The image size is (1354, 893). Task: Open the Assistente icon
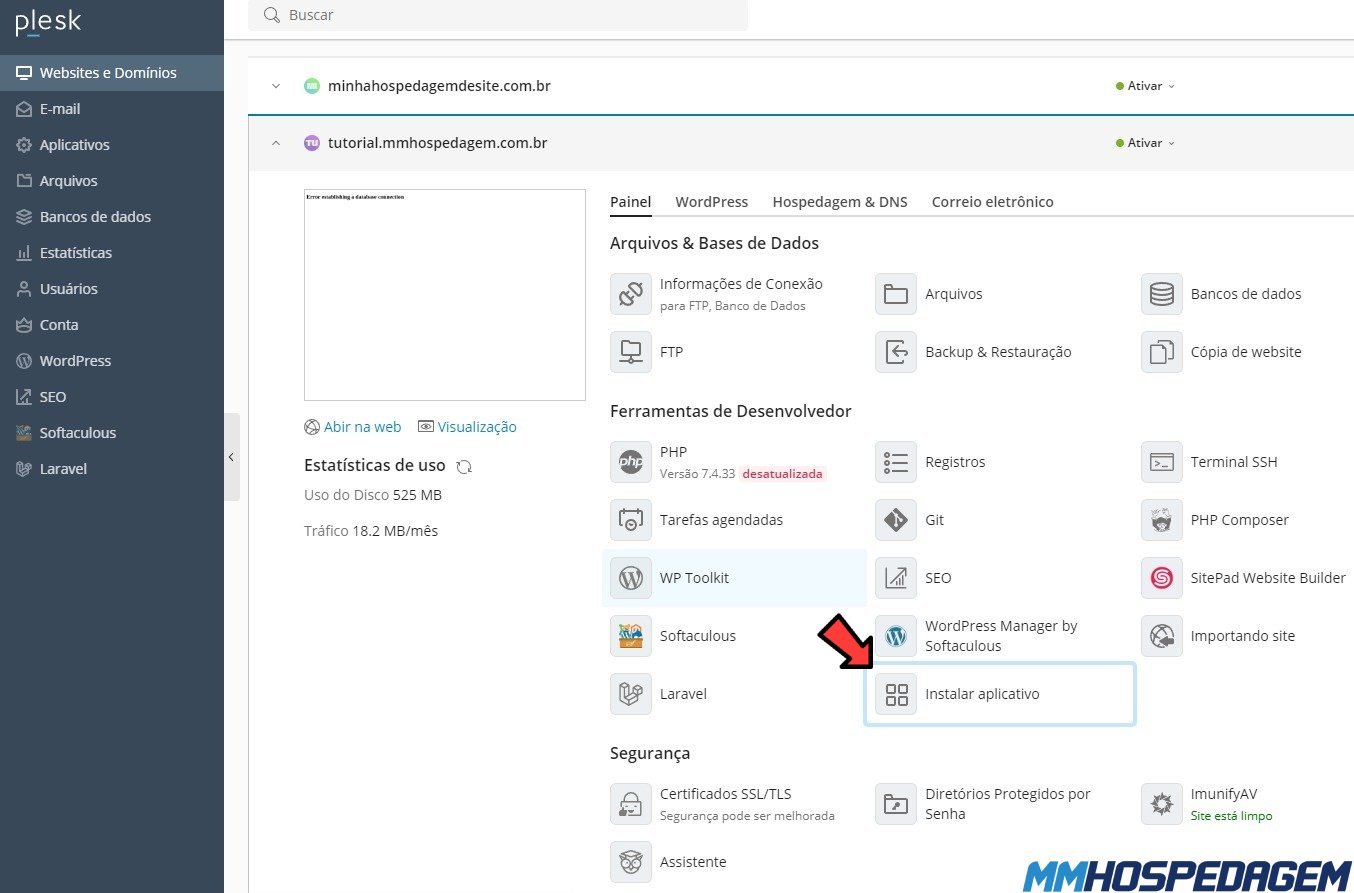(630, 862)
